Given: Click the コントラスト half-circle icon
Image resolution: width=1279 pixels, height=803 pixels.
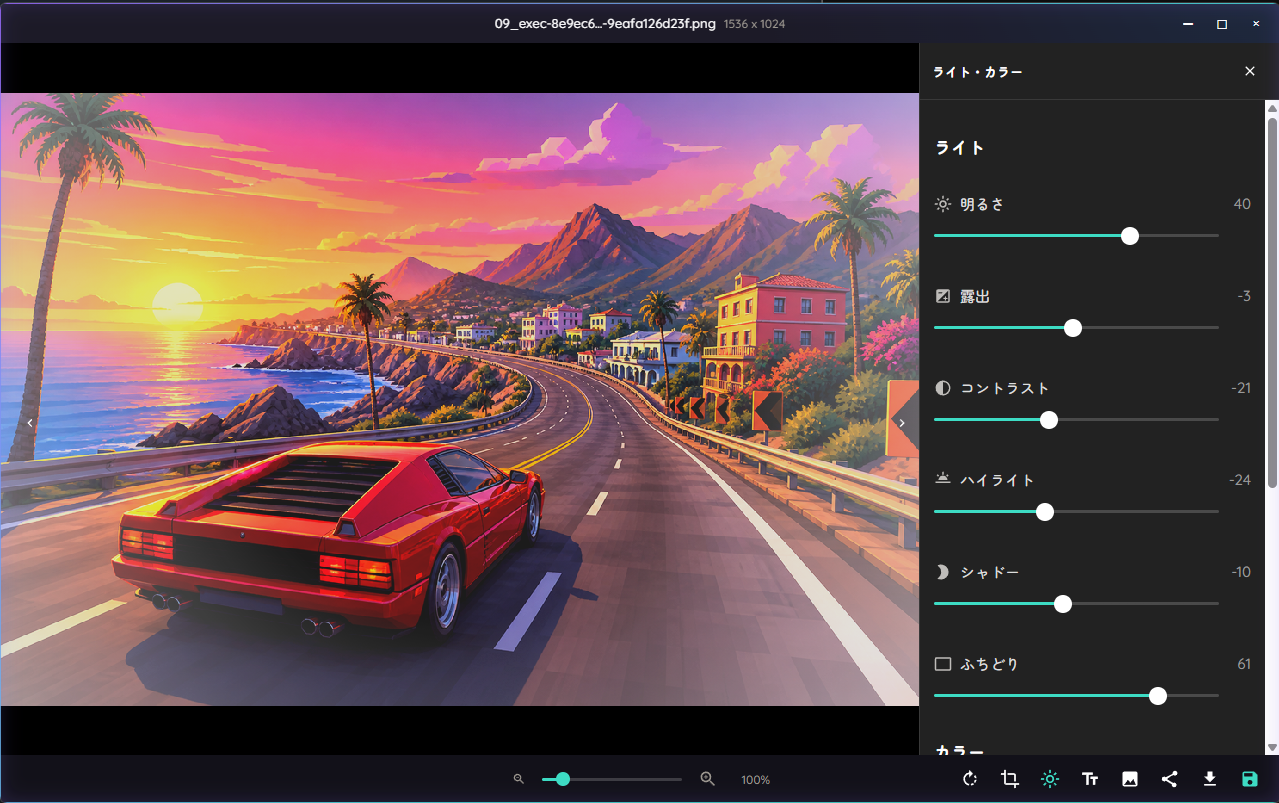Looking at the screenshot, I should tap(943, 388).
